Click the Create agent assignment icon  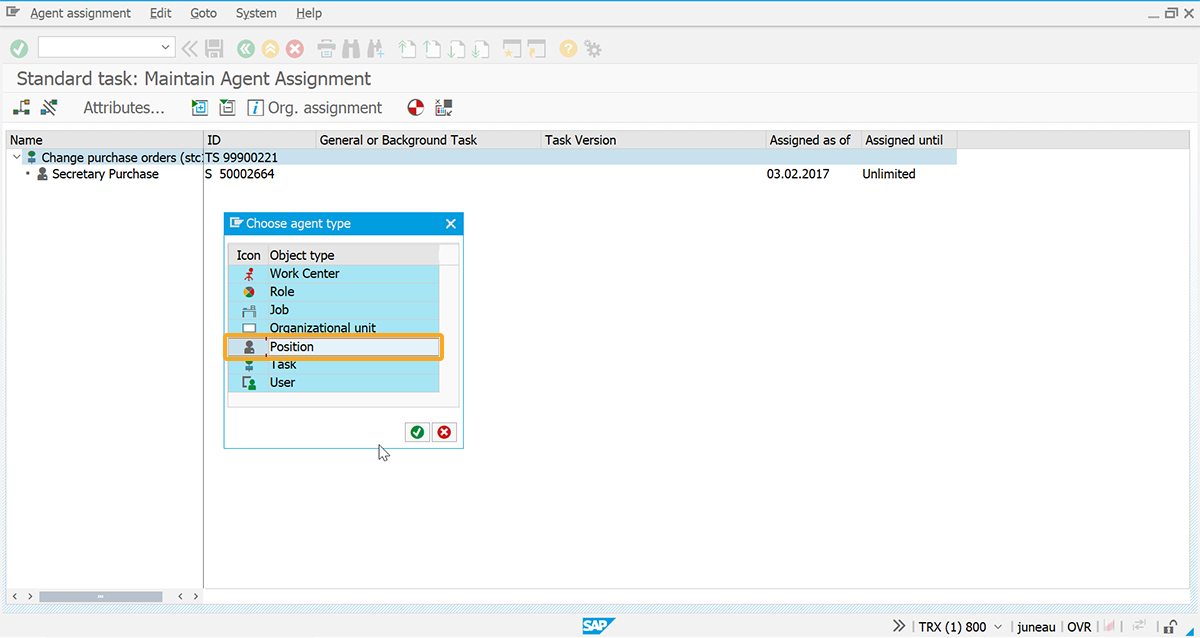[x=22, y=108]
